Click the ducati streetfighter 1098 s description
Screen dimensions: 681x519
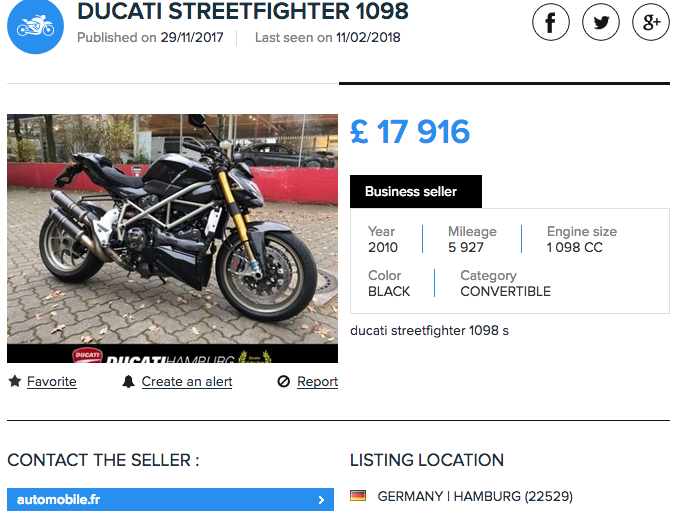point(429,330)
